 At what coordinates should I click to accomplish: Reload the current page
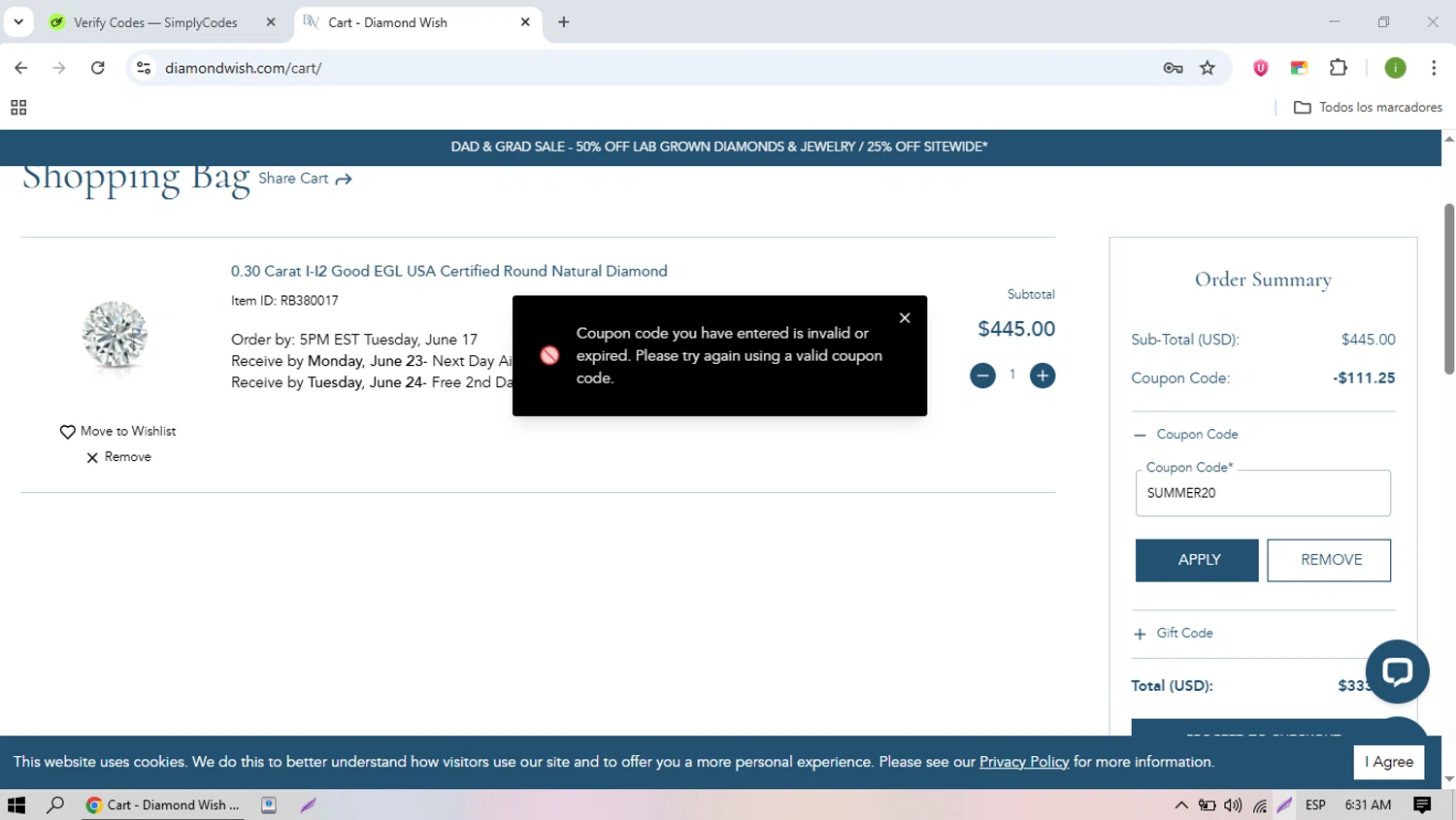(98, 68)
